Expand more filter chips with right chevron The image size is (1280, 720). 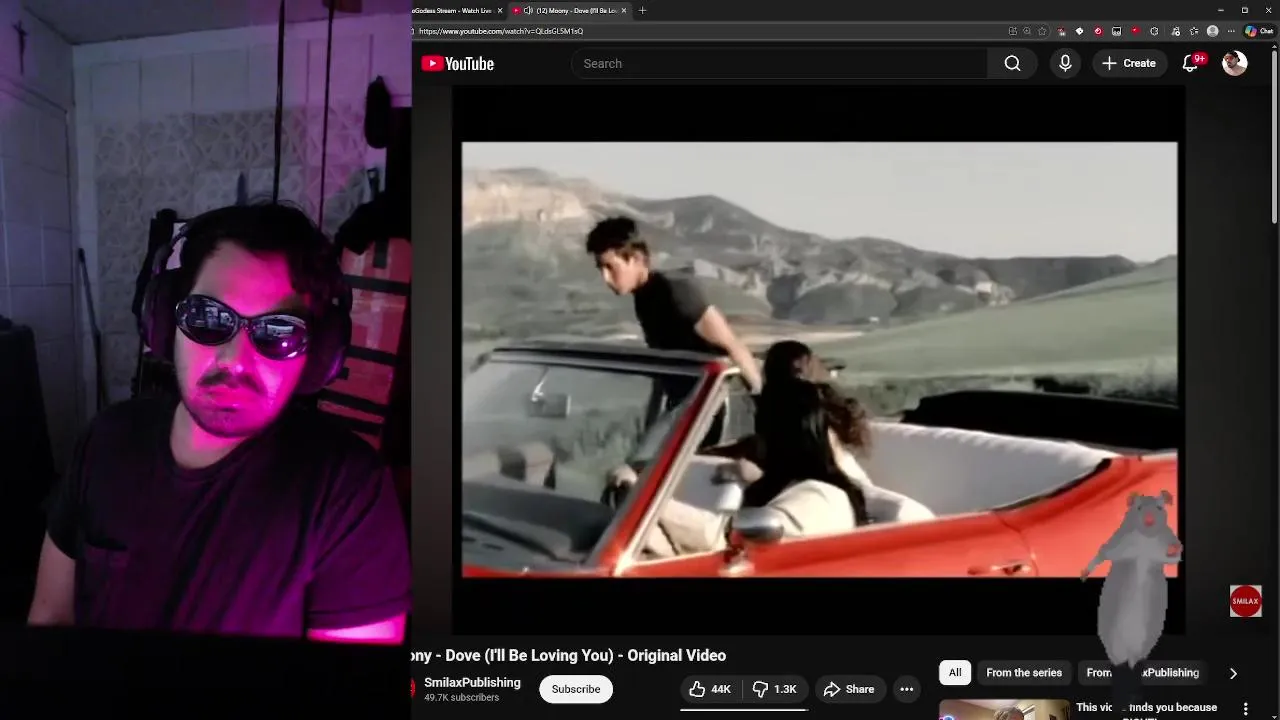point(1233,673)
